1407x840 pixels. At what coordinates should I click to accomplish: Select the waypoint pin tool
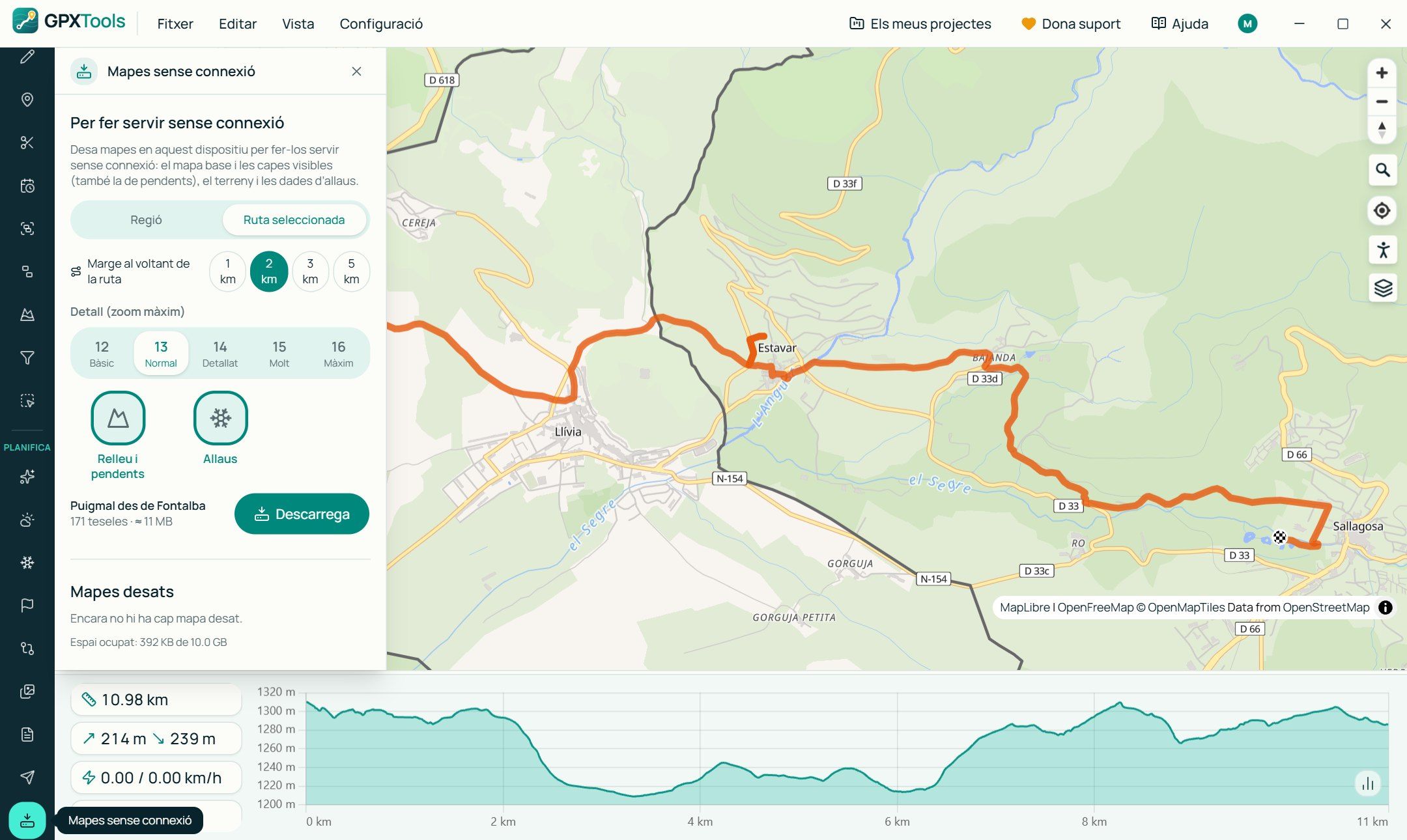27,100
